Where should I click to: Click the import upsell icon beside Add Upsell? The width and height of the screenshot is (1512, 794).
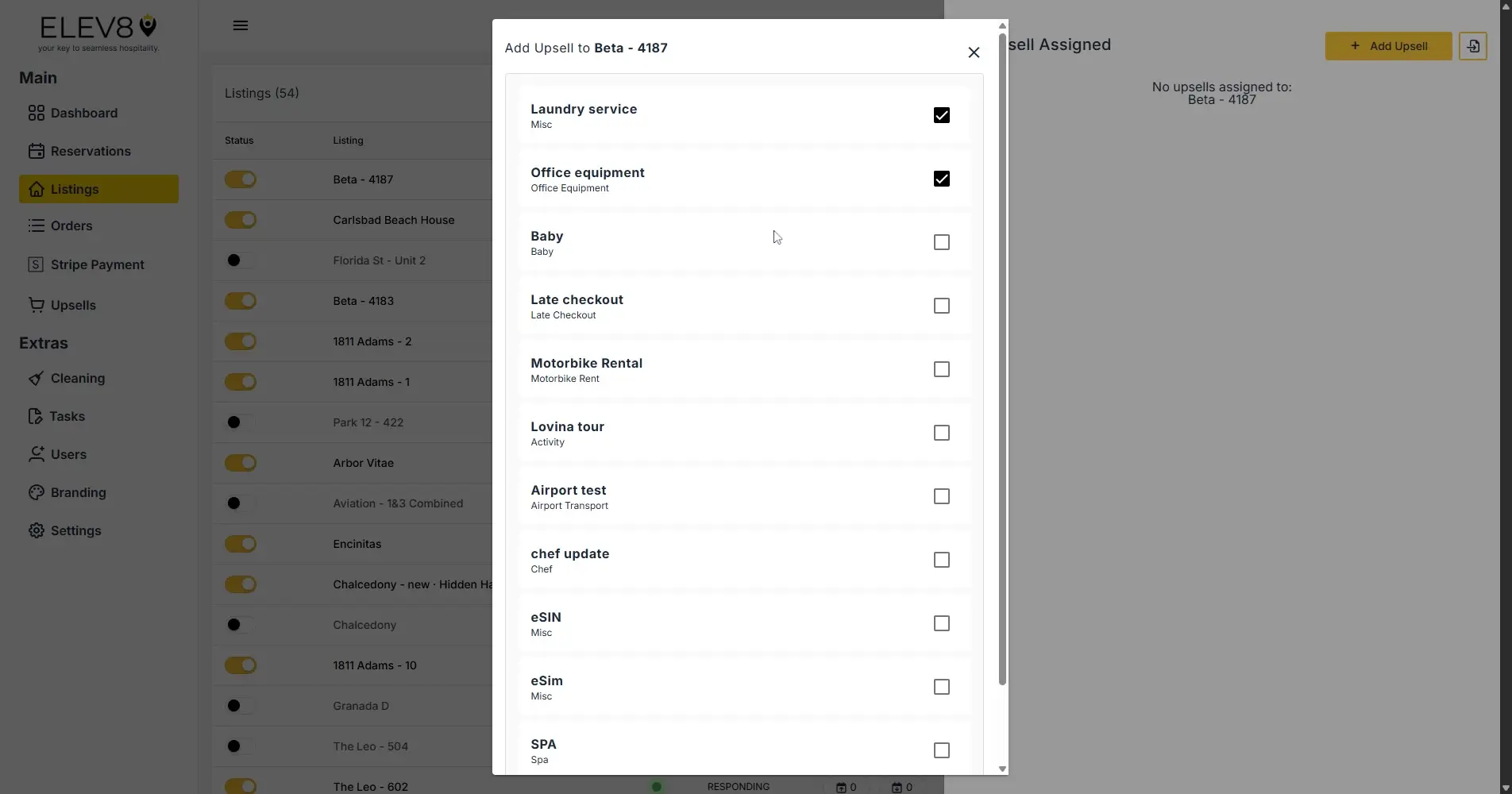(1472, 46)
